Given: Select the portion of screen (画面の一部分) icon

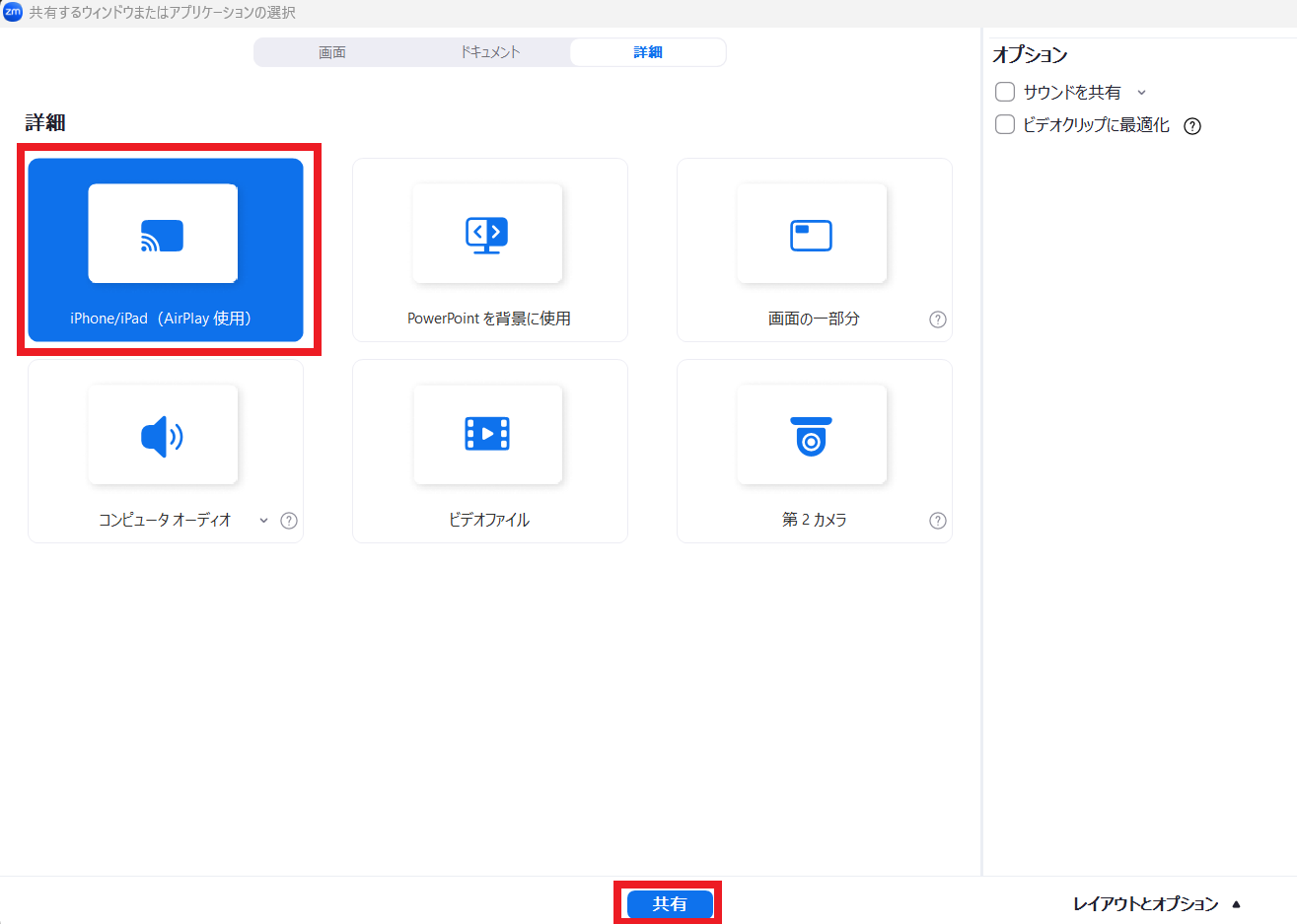Looking at the screenshot, I should pos(811,236).
